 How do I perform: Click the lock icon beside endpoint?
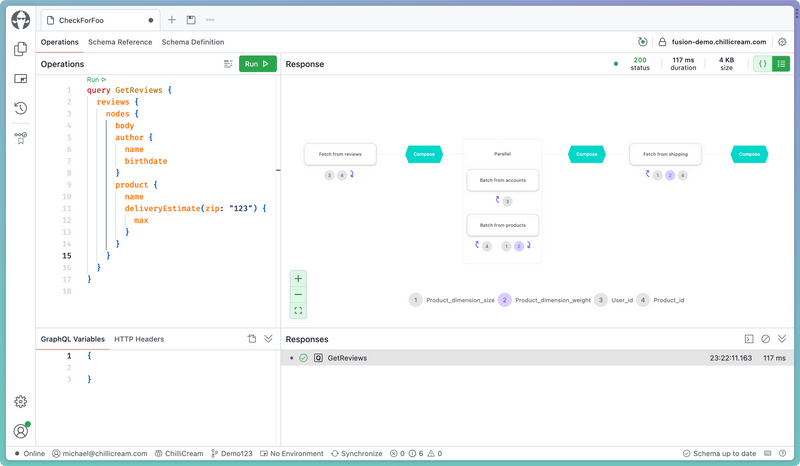click(x=662, y=42)
